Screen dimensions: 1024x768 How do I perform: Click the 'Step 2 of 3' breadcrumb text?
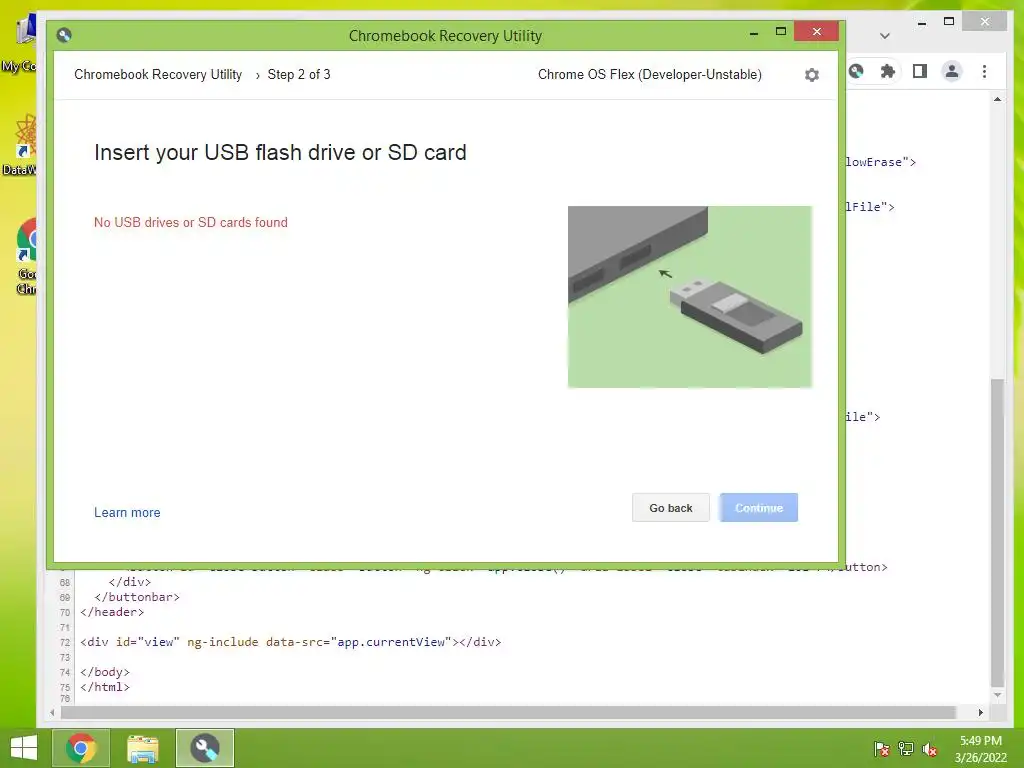(x=298, y=74)
